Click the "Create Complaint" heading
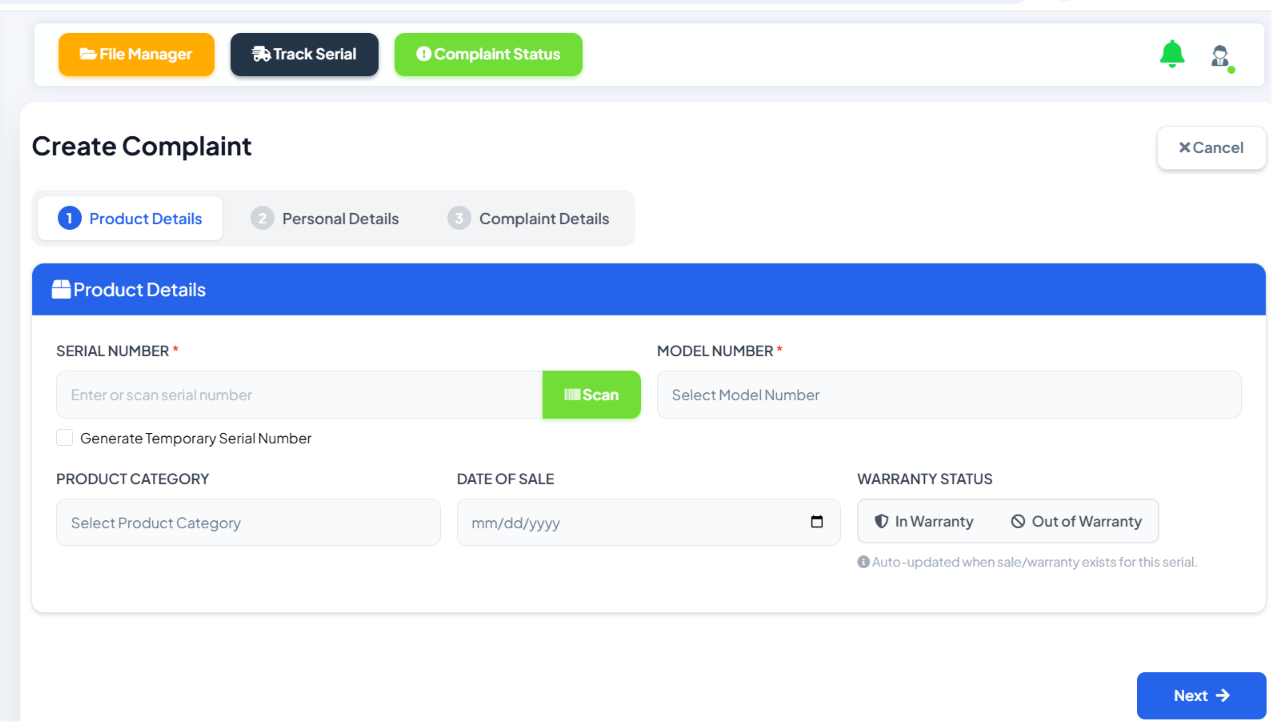This screenshot has height=722, width=1272. (x=142, y=146)
